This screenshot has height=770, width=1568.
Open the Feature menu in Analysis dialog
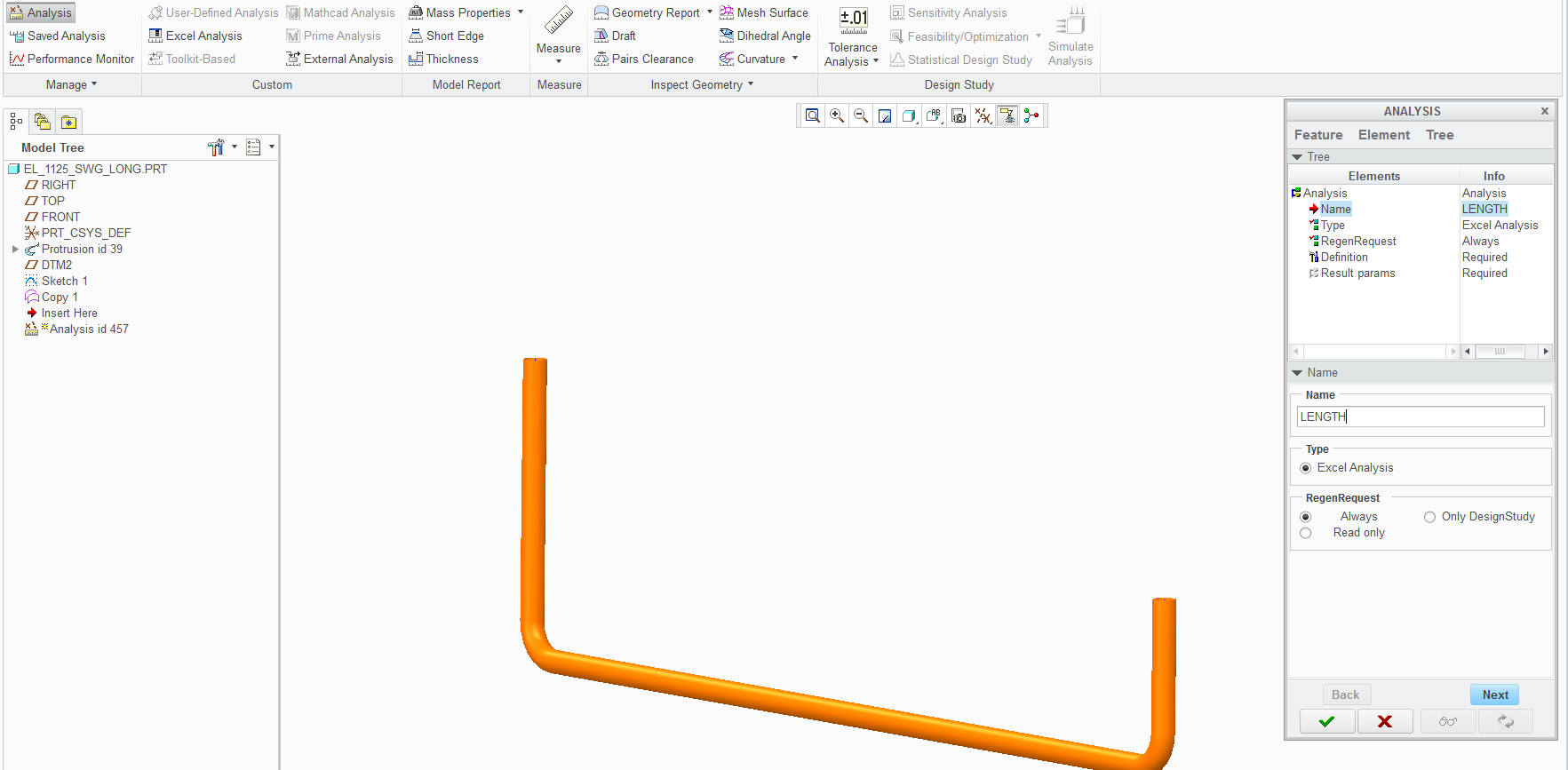tap(1318, 135)
